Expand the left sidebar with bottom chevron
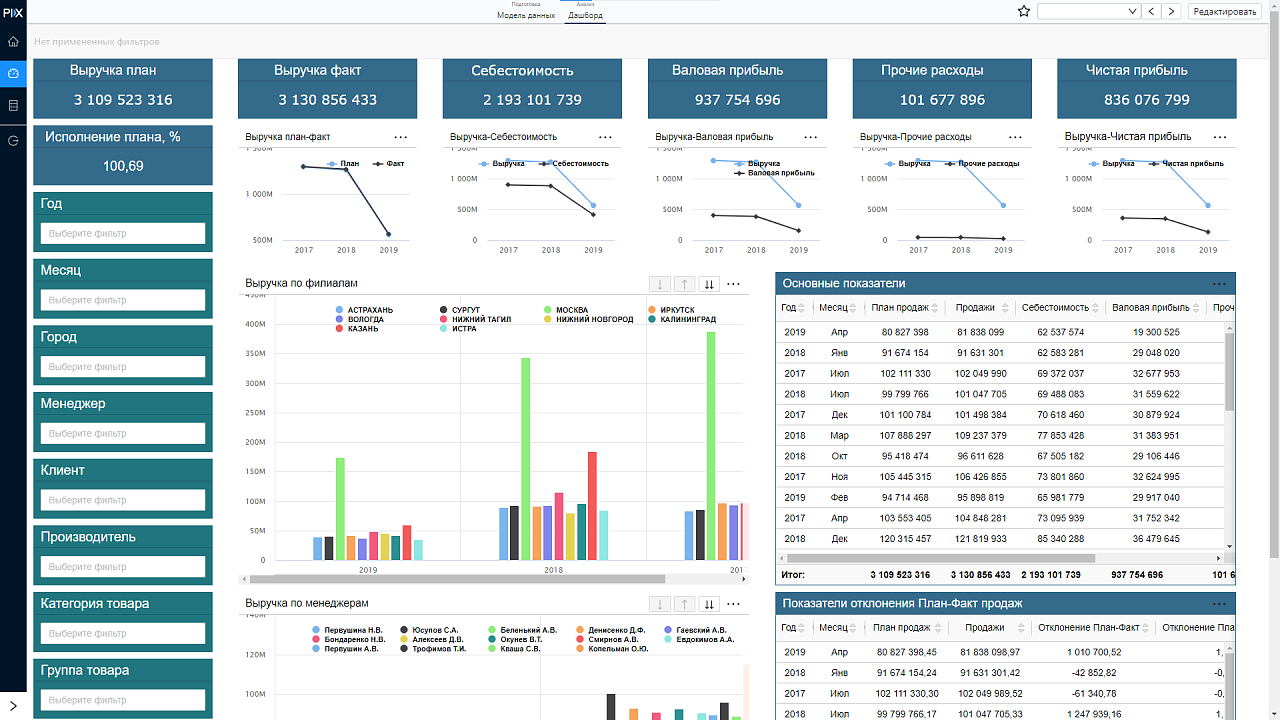 (x=13, y=706)
